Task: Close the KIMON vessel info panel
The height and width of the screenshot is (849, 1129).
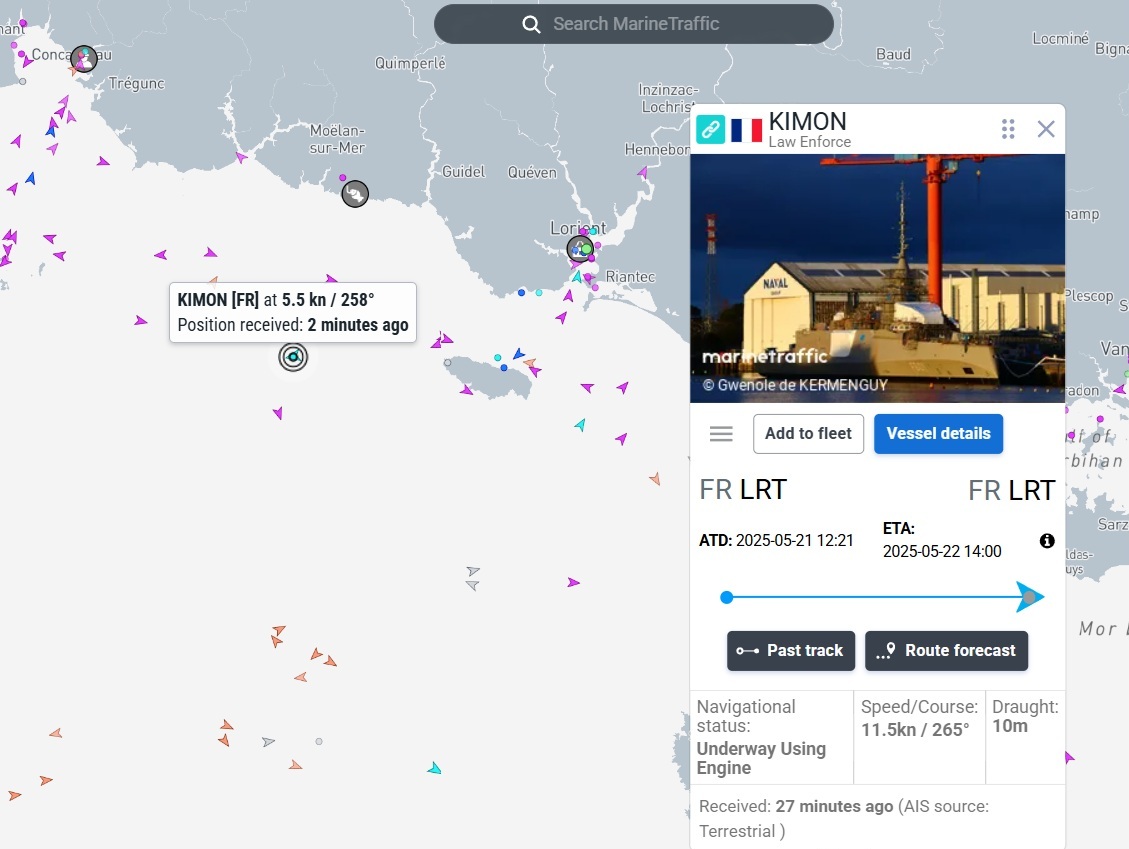Action: [x=1046, y=129]
